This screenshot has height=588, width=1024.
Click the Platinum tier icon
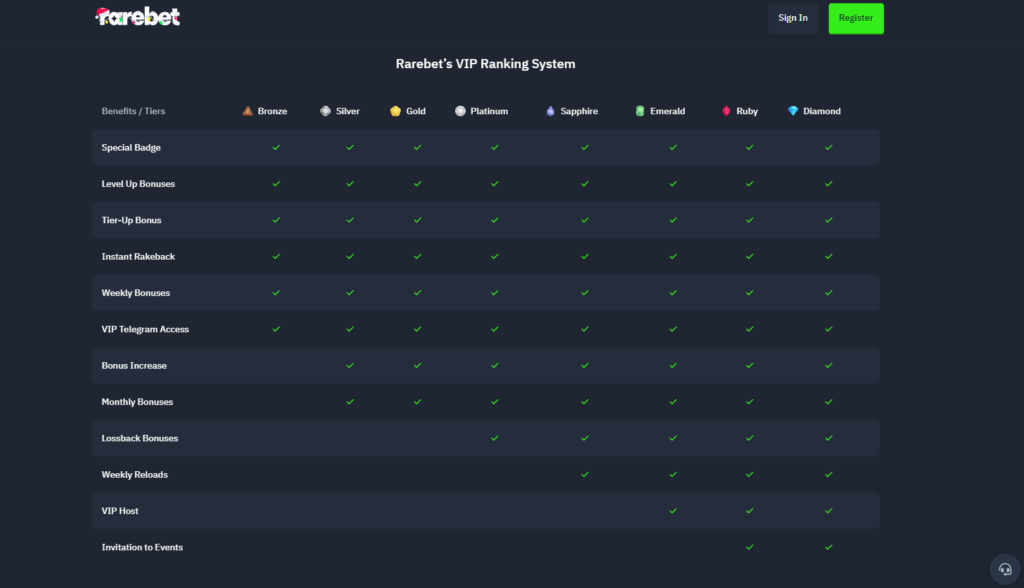pyautogui.click(x=460, y=111)
